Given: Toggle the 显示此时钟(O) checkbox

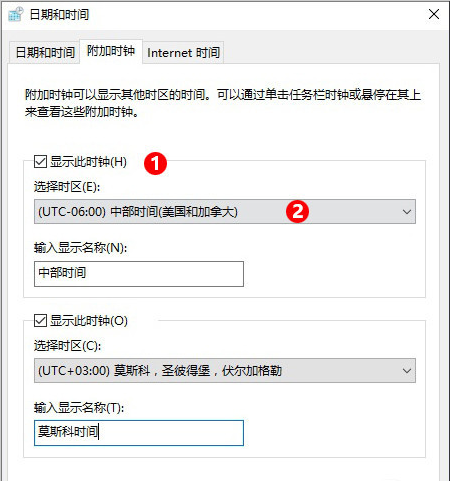Looking at the screenshot, I should (40, 321).
